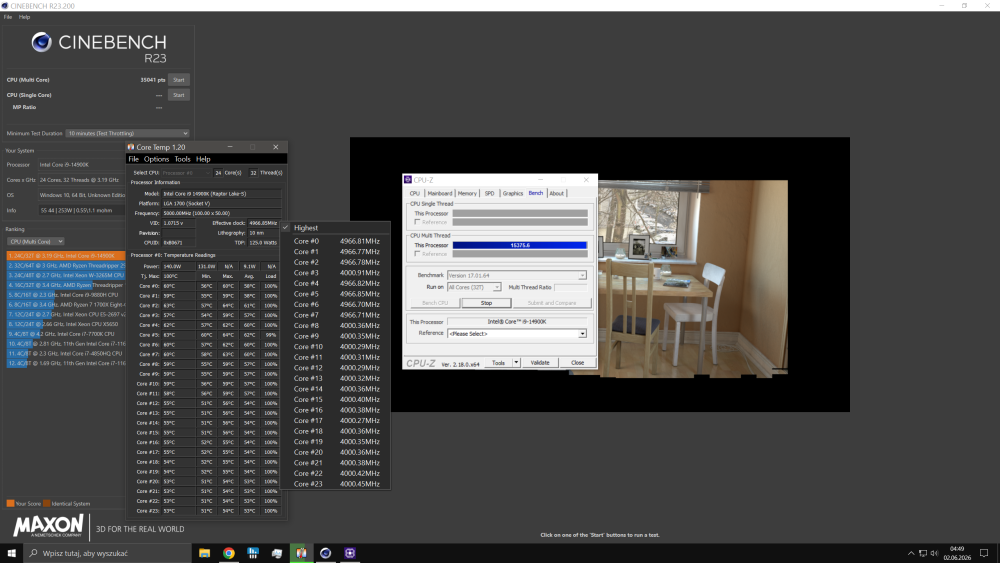
Task: Launch Google Chrome from the taskbar
Action: (228, 553)
